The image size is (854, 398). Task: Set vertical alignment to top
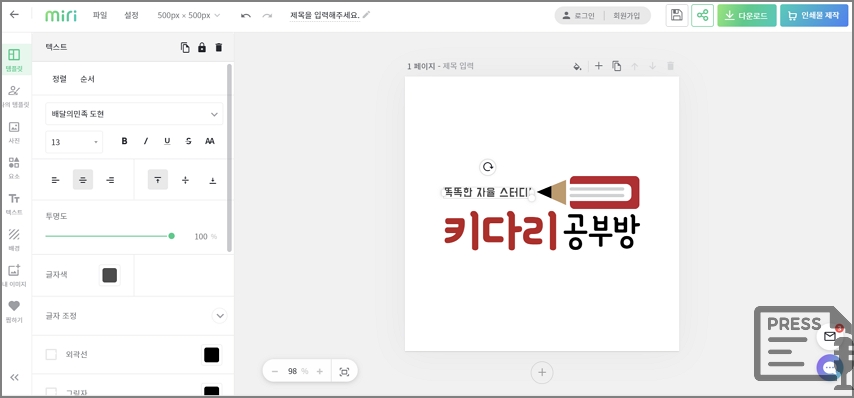coord(157,180)
